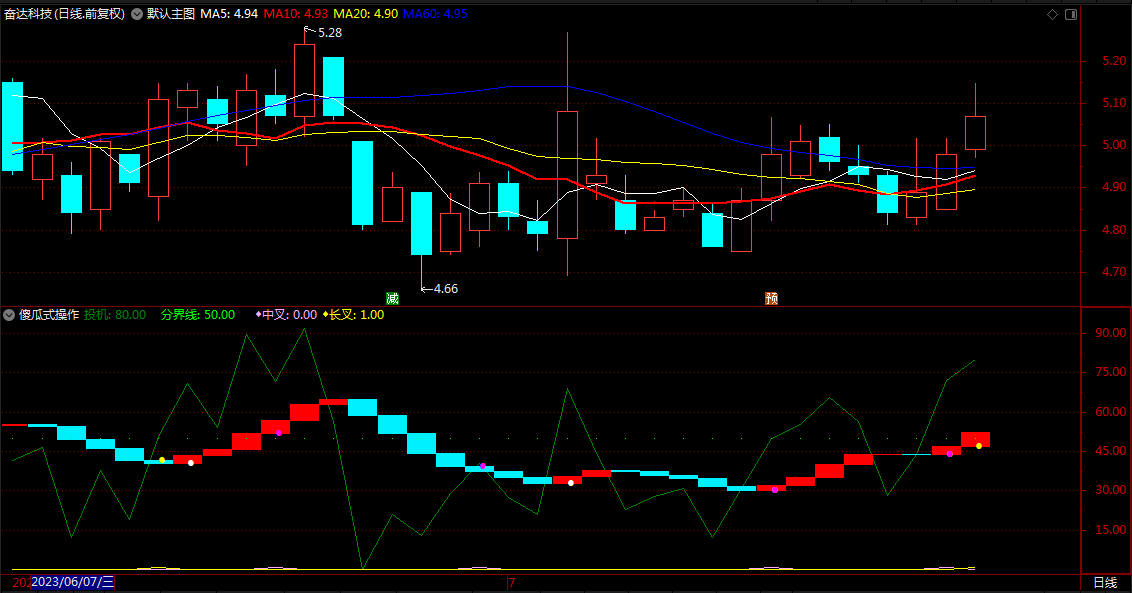Click the green 减 marker below the candles

coord(392,298)
